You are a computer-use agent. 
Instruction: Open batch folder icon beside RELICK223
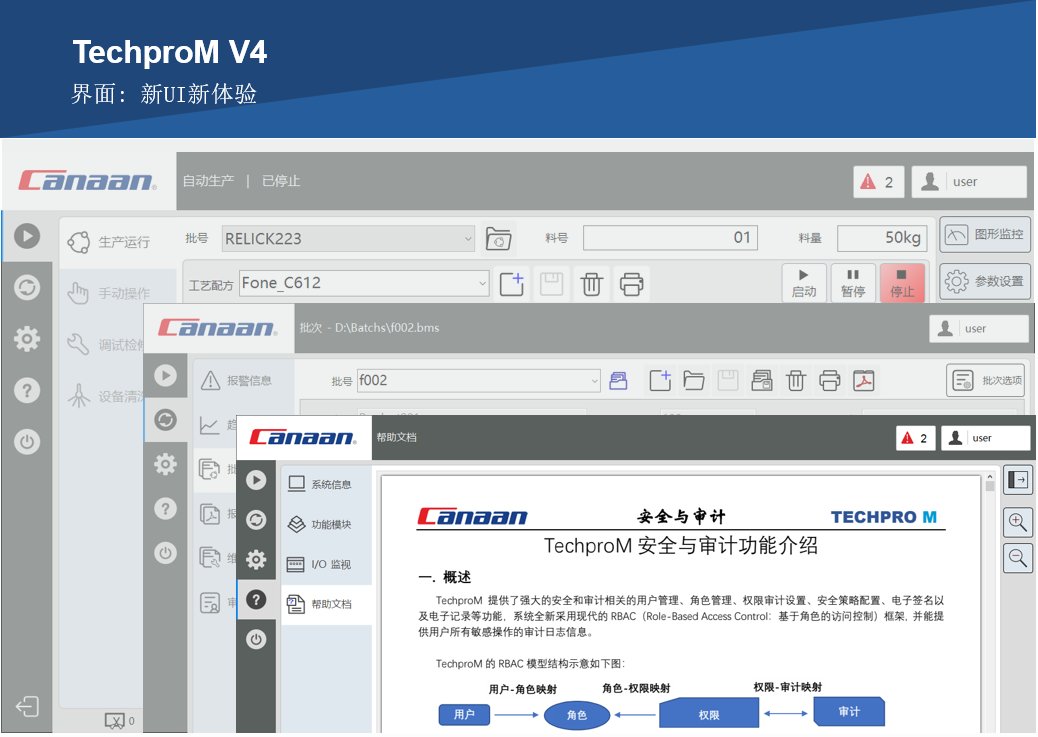pos(498,238)
